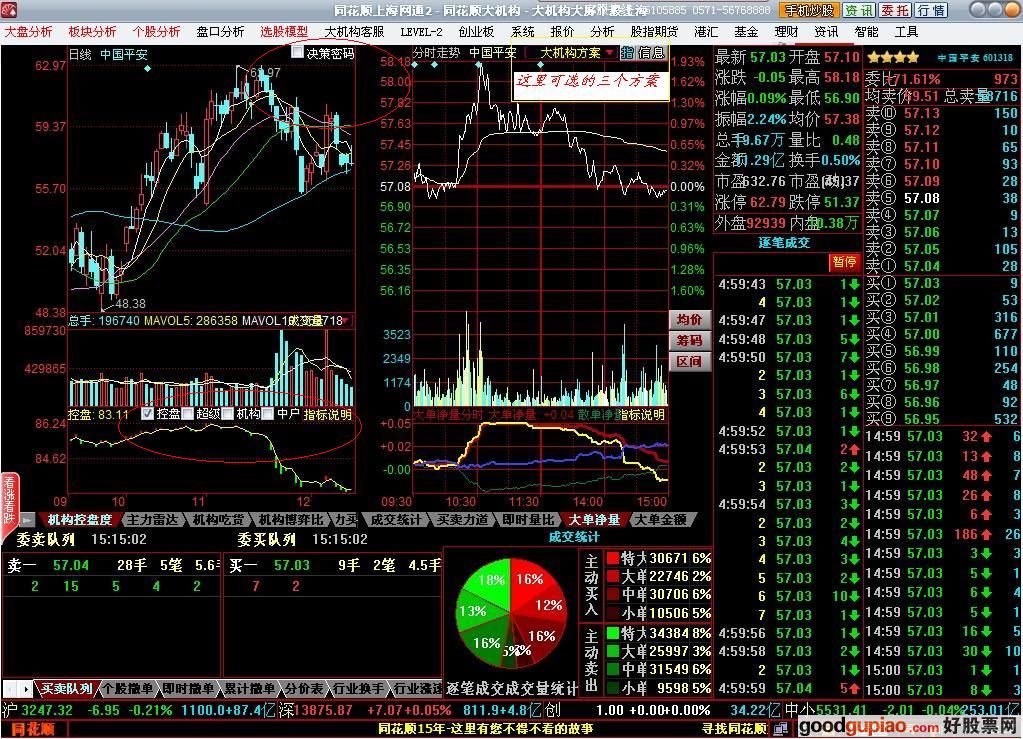Image resolution: width=1023 pixels, height=739 pixels.
Task: Open the 个股分析 menu
Action: pyautogui.click(x=156, y=31)
